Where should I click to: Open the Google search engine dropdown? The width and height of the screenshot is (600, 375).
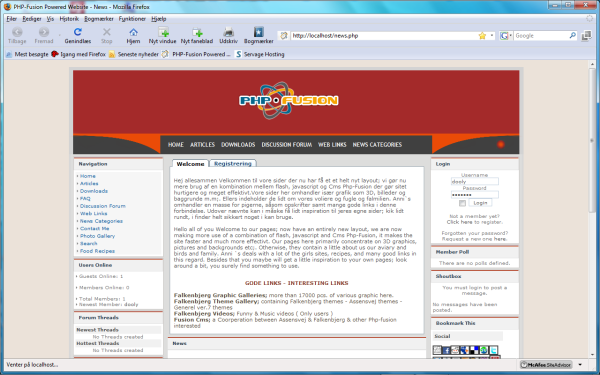pos(506,36)
